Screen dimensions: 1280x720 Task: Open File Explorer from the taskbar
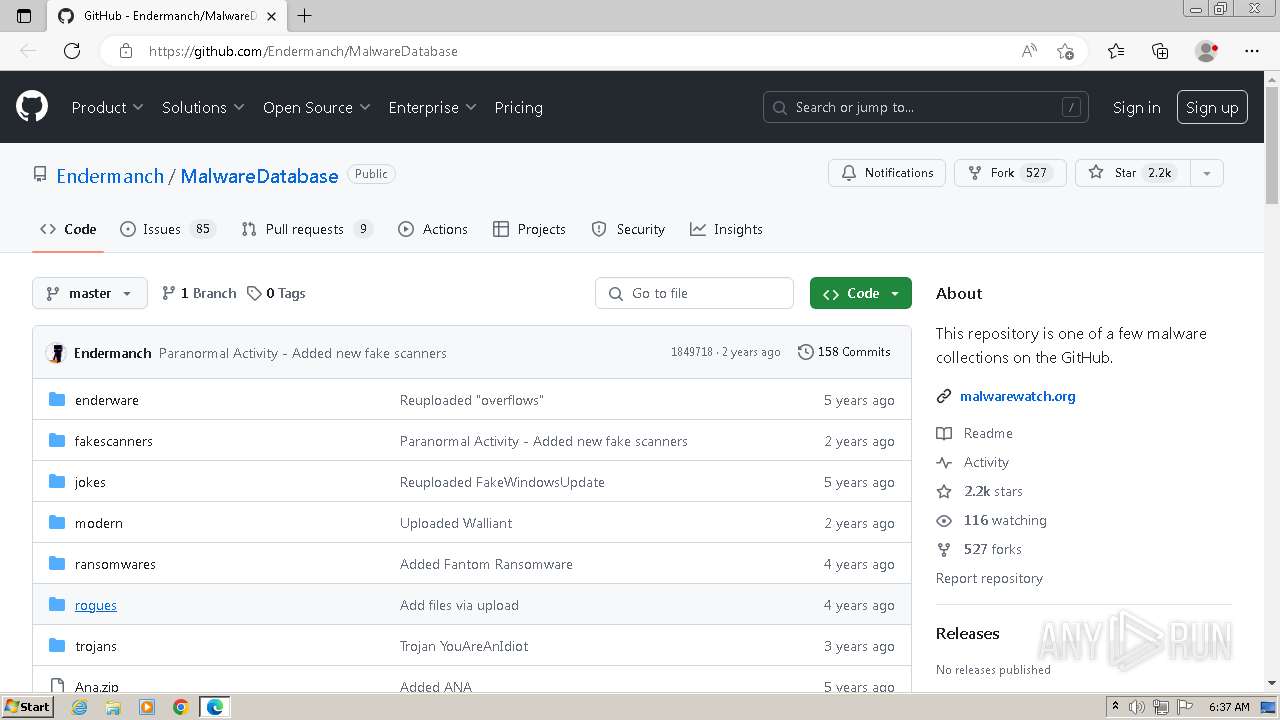pyautogui.click(x=113, y=707)
